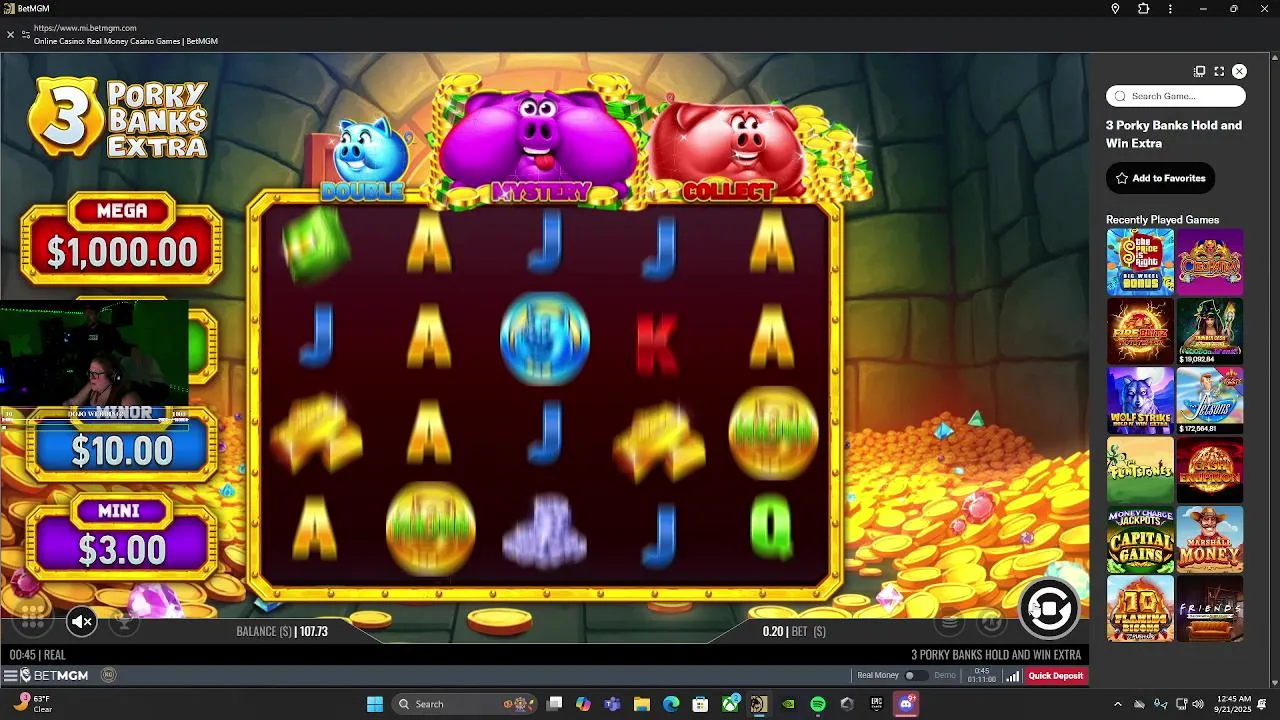Unmute the game sound speaker icon
Viewport: 1280px width, 720px height.
pos(82,622)
